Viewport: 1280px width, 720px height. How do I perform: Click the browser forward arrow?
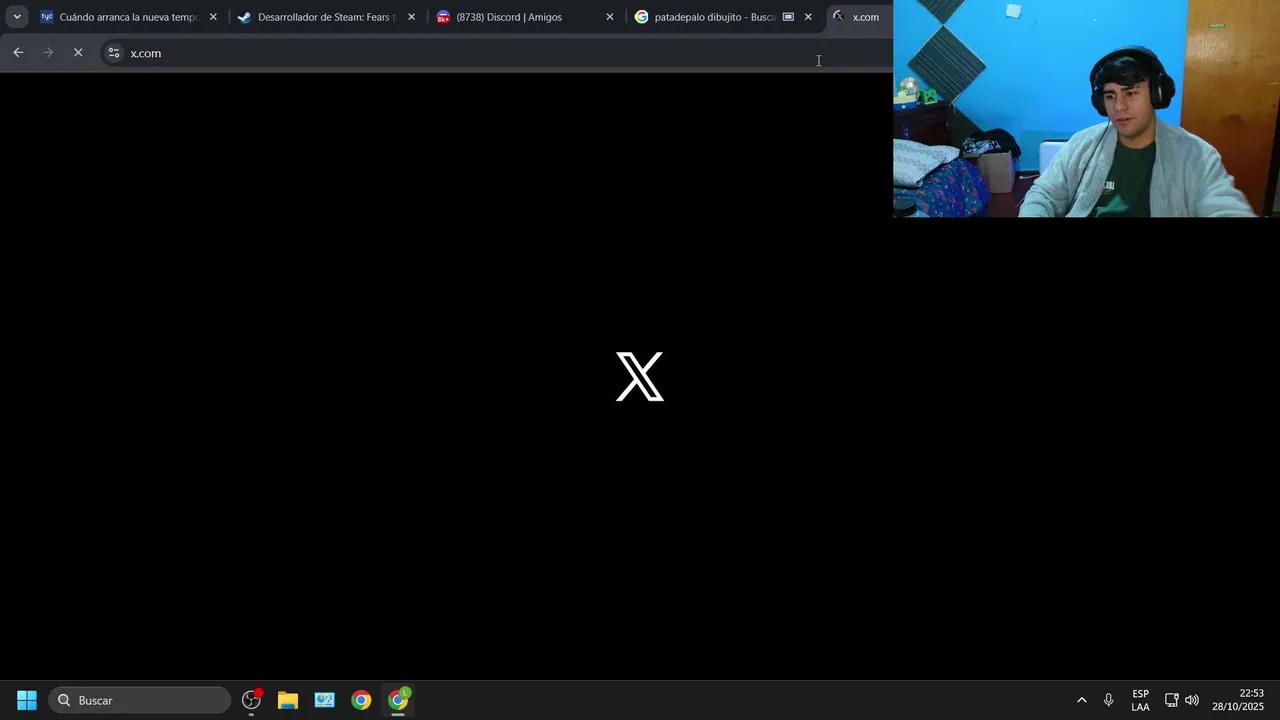[48, 53]
